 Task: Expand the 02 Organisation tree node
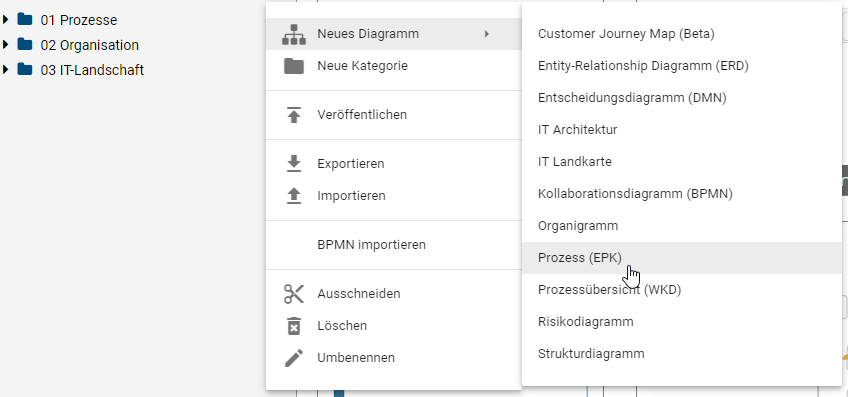[x=5, y=44]
